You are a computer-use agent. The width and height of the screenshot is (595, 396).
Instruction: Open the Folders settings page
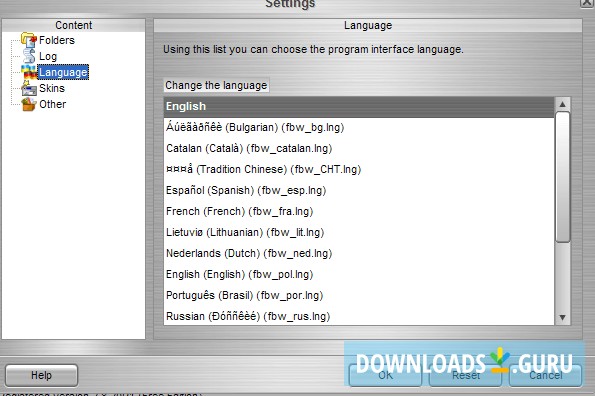point(57,40)
